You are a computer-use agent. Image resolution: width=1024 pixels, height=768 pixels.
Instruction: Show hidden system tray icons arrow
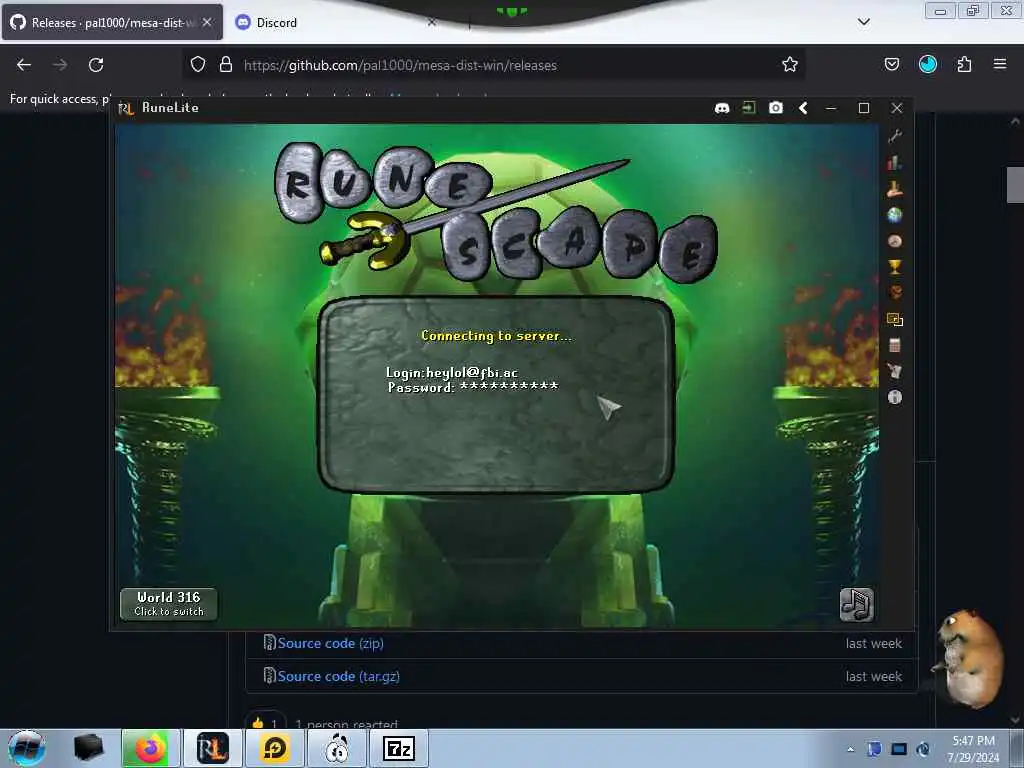coord(850,749)
